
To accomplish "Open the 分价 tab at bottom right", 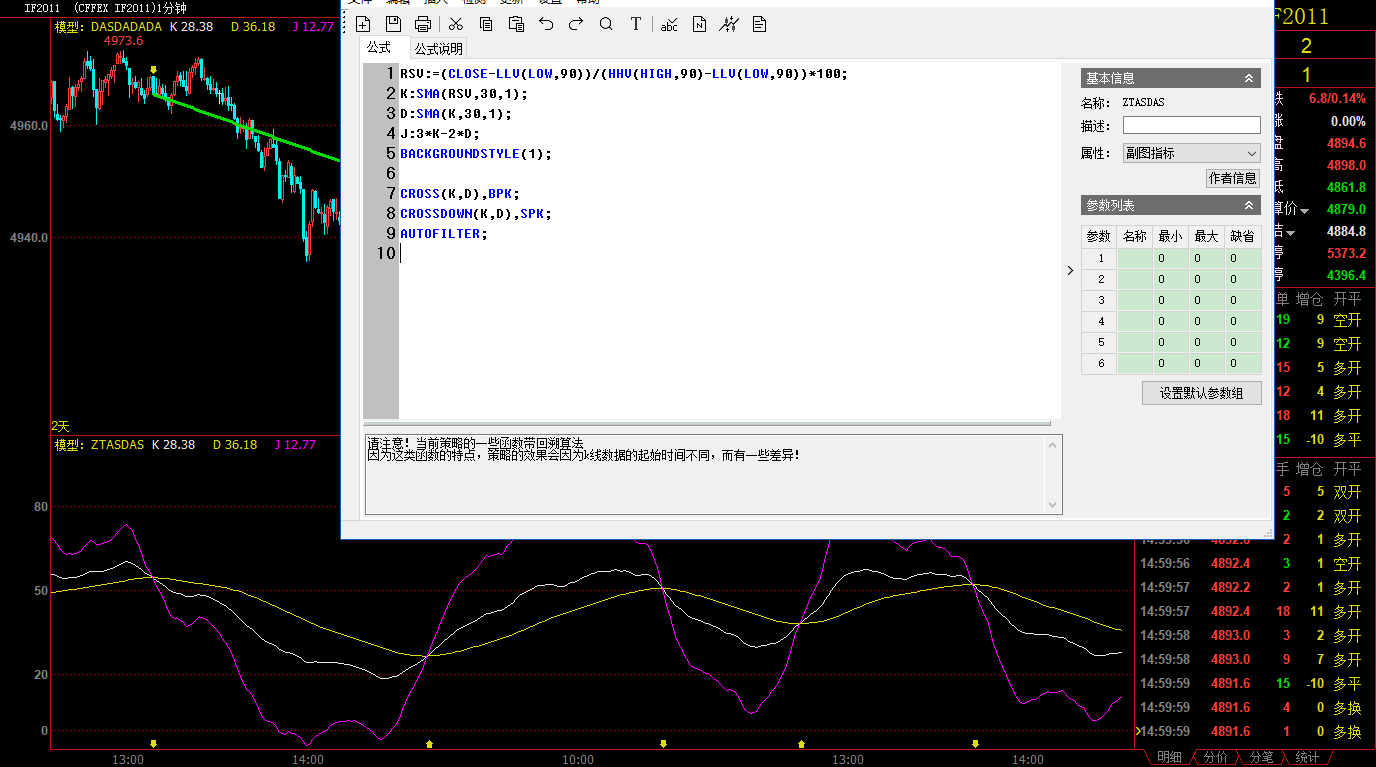I will tap(1215, 757).
